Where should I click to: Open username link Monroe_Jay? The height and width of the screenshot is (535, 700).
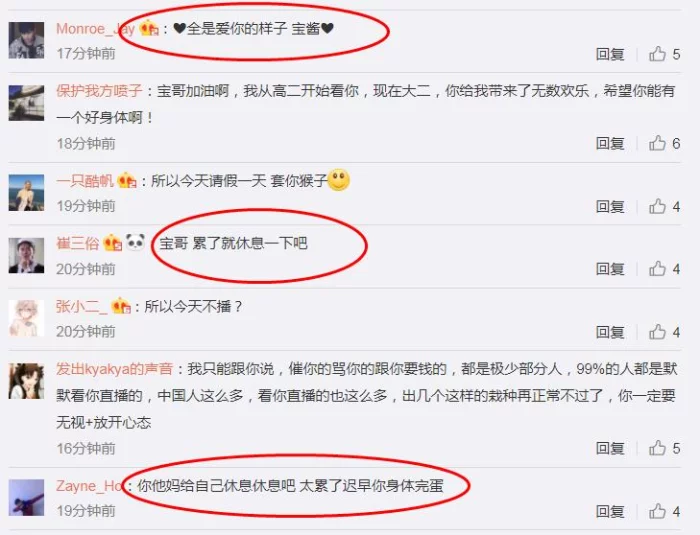96,29
